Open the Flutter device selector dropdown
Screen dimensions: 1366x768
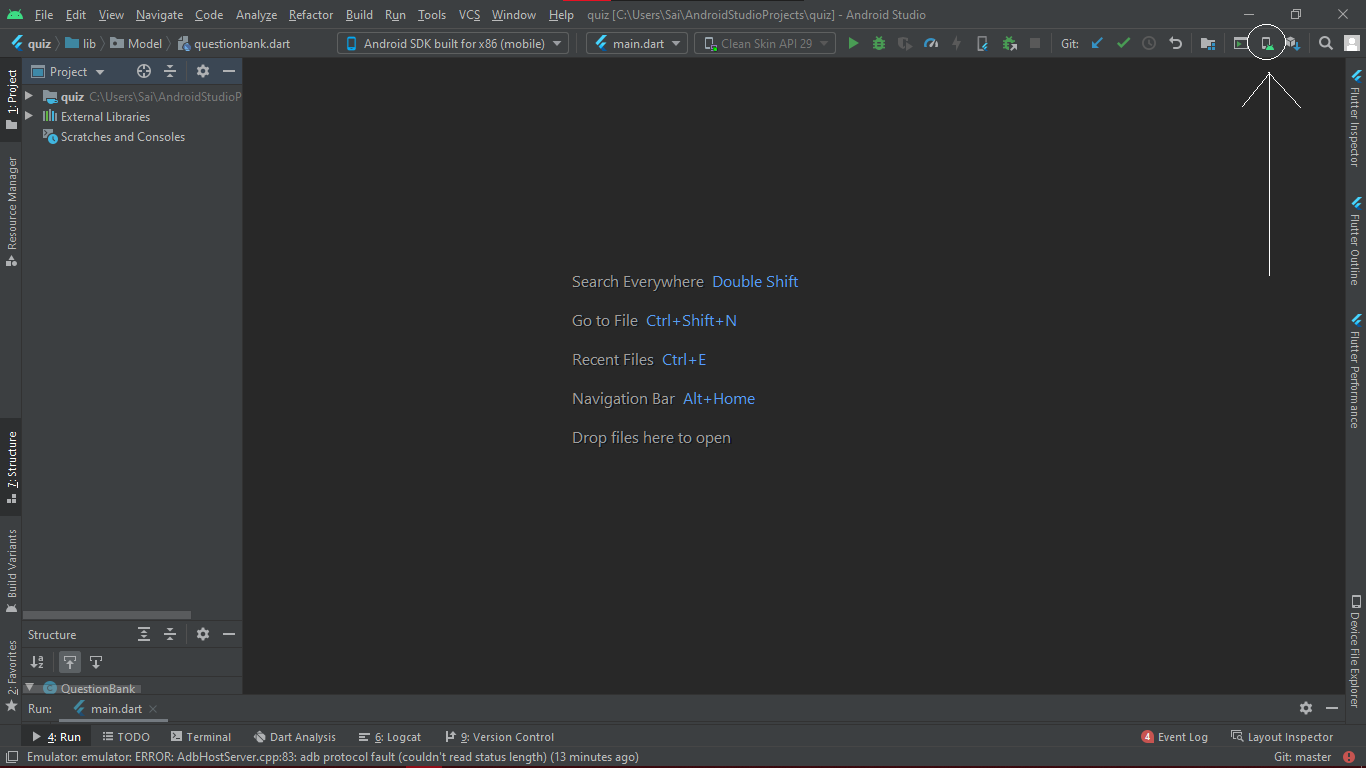(x=453, y=43)
